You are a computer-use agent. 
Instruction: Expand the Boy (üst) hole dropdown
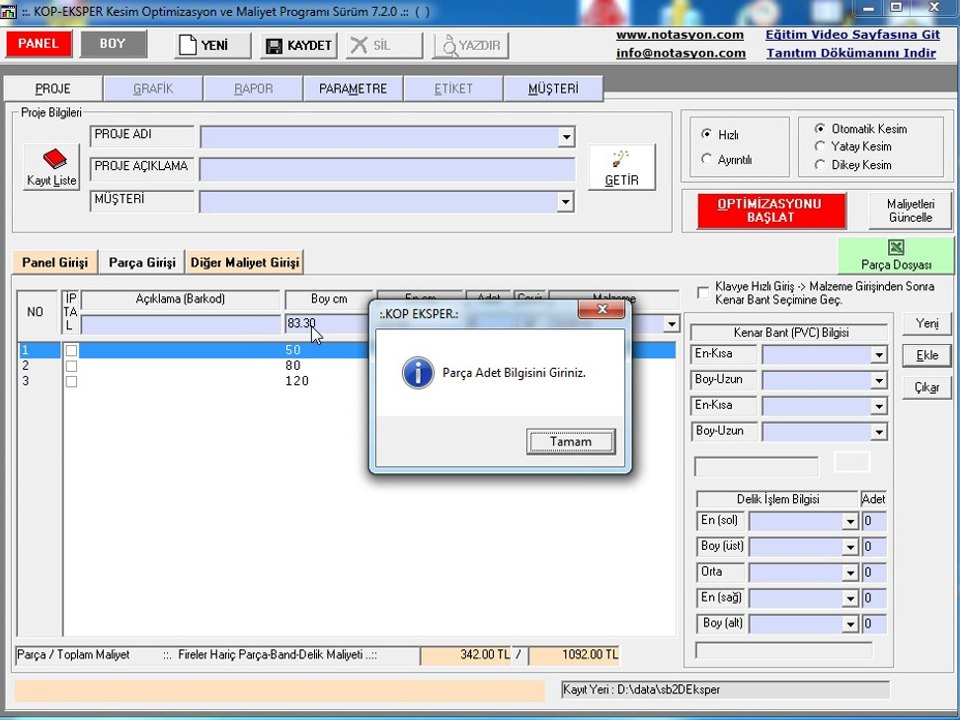point(850,547)
